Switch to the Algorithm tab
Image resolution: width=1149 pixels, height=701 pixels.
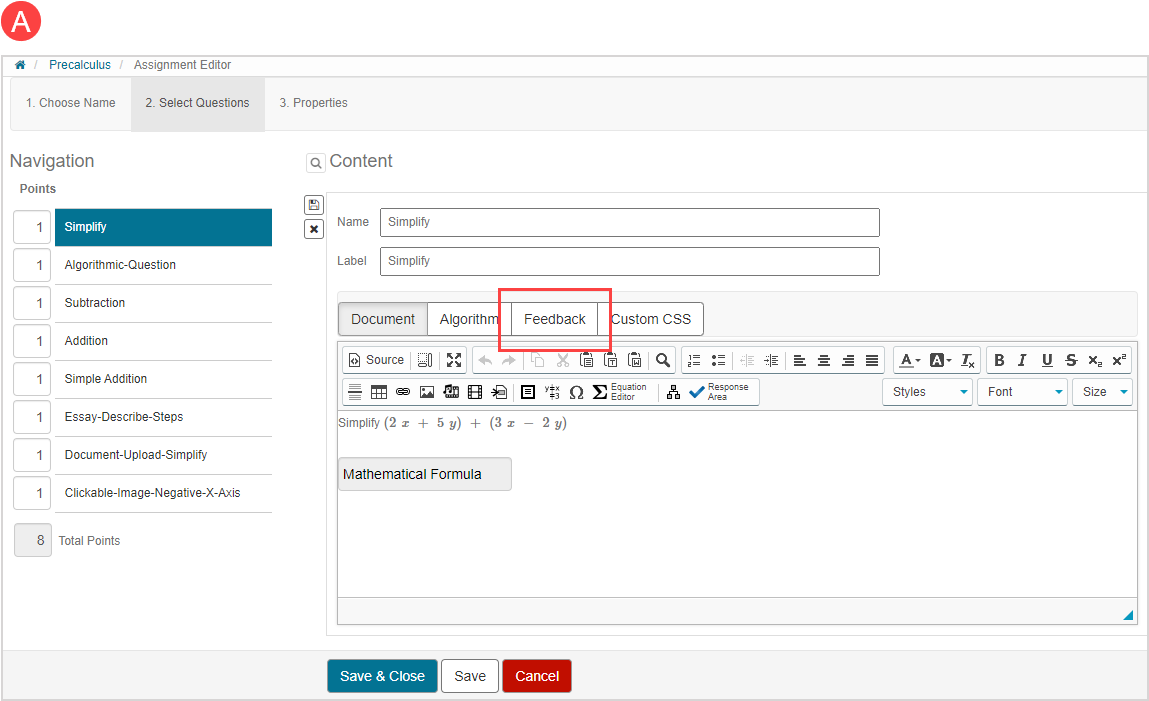pyautogui.click(x=469, y=319)
